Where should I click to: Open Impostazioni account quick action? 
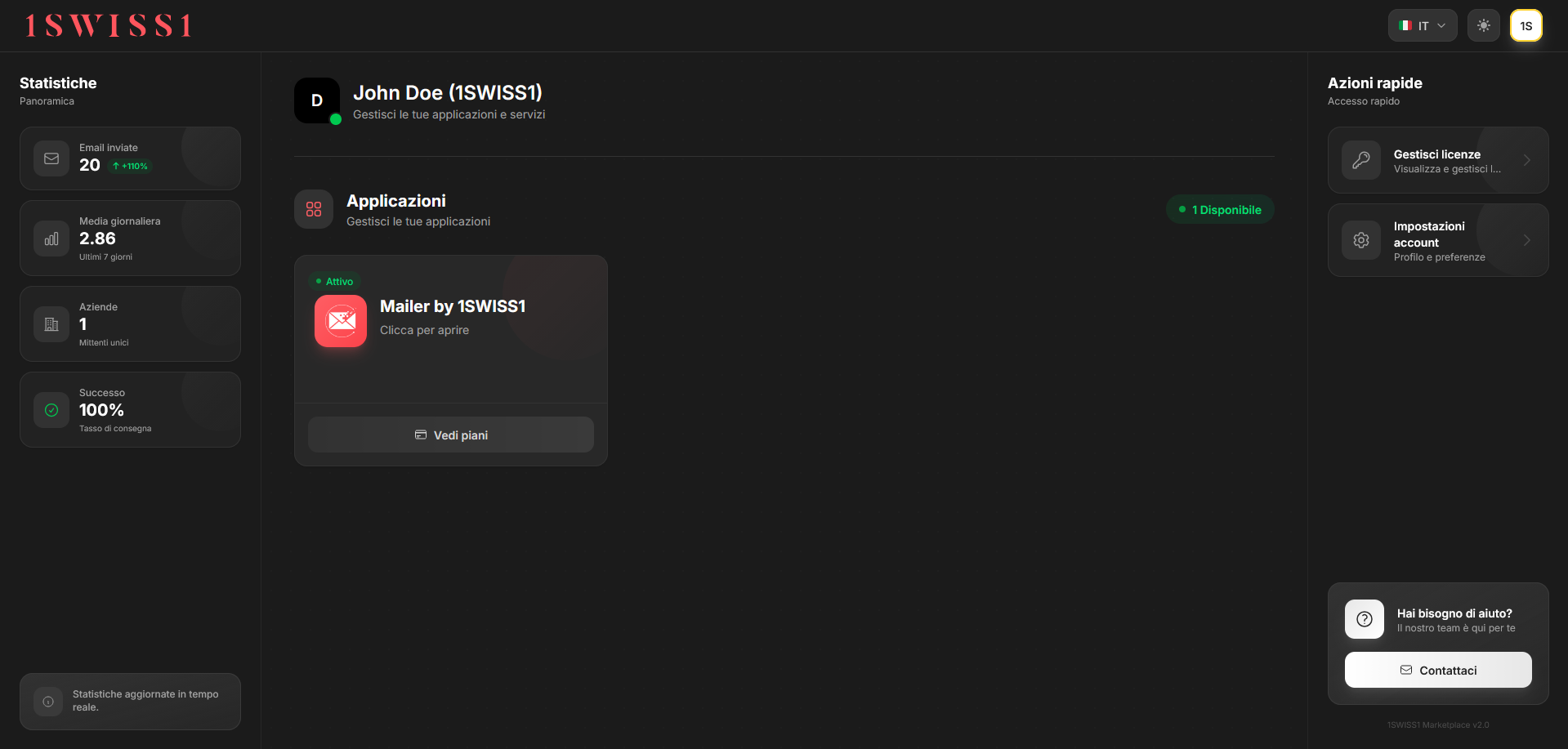pos(1438,240)
